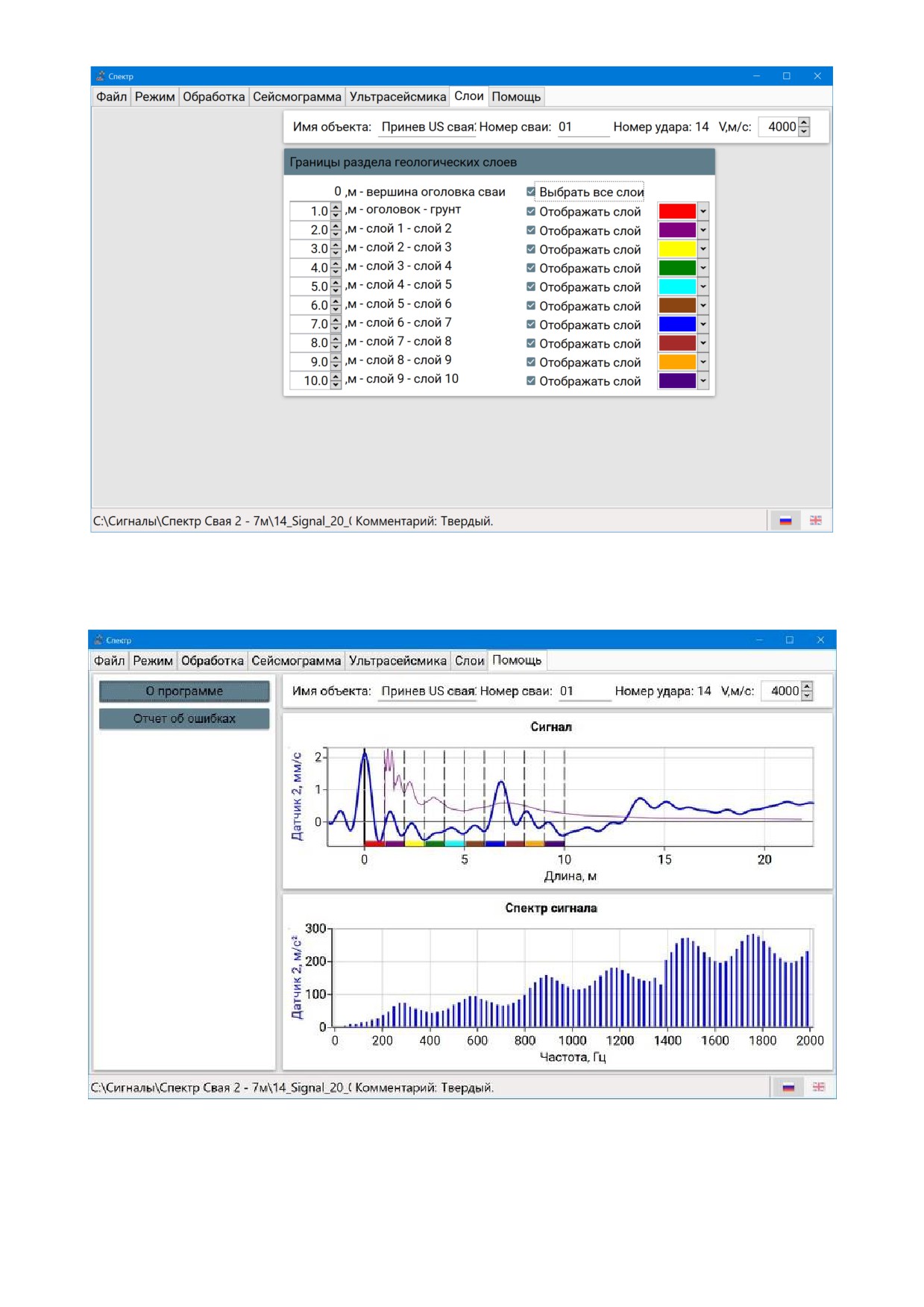
Task: Open the cyan color dropdown arrow
Action: coord(703,286)
